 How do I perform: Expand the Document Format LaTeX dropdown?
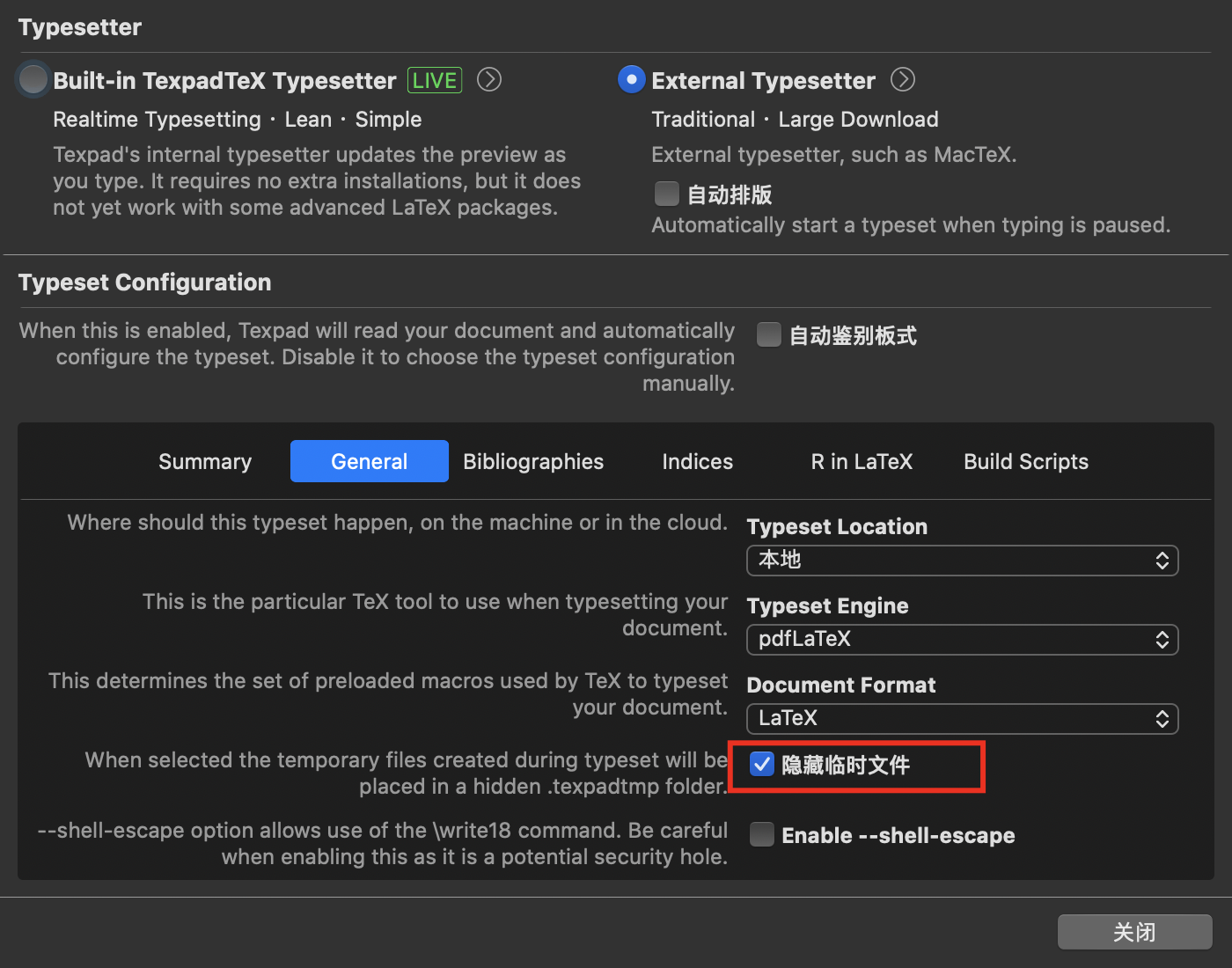pos(962,719)
